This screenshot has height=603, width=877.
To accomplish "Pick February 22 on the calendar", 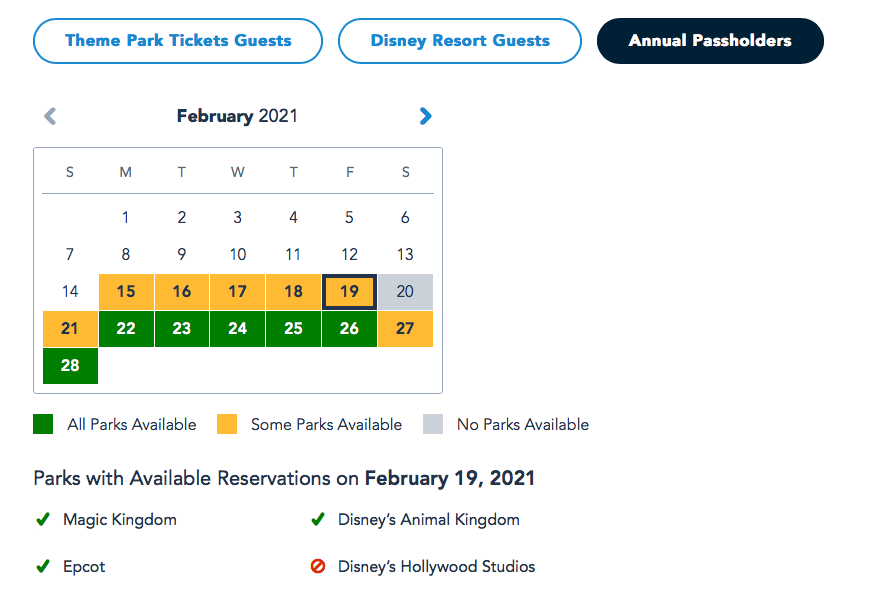I will 126,329.
